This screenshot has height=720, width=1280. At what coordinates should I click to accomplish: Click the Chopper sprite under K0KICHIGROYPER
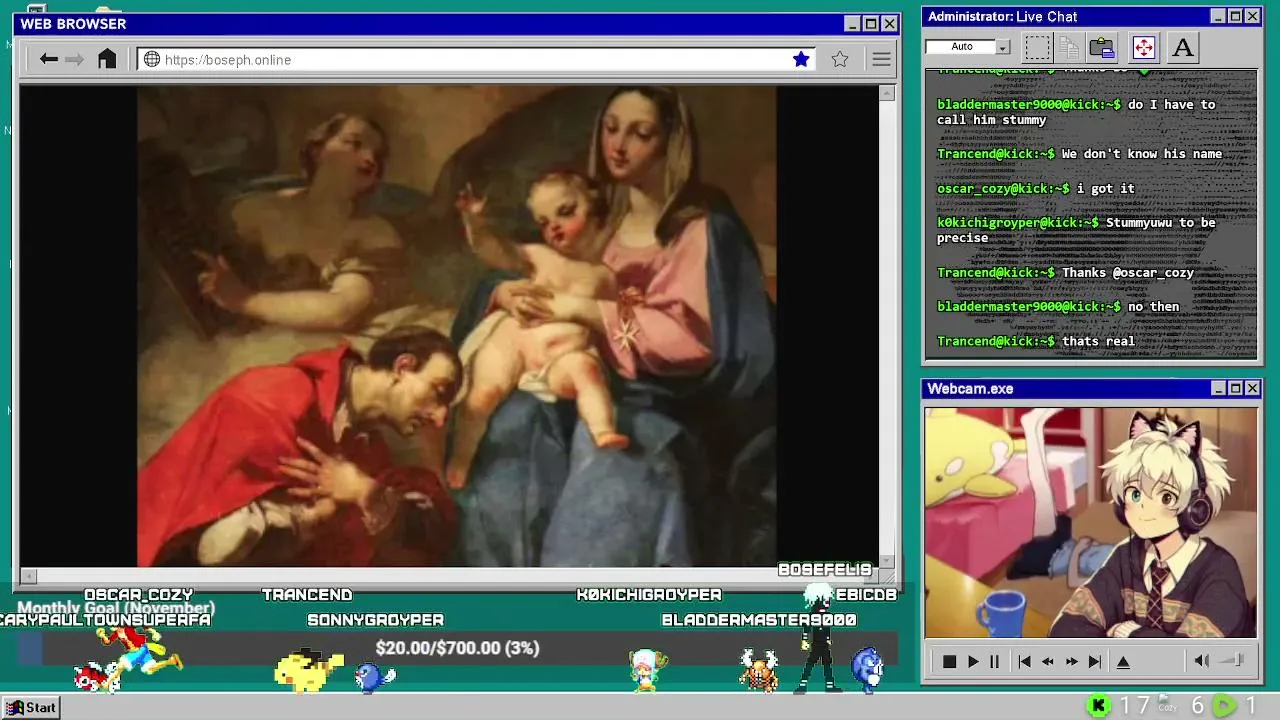click(648, 670)
